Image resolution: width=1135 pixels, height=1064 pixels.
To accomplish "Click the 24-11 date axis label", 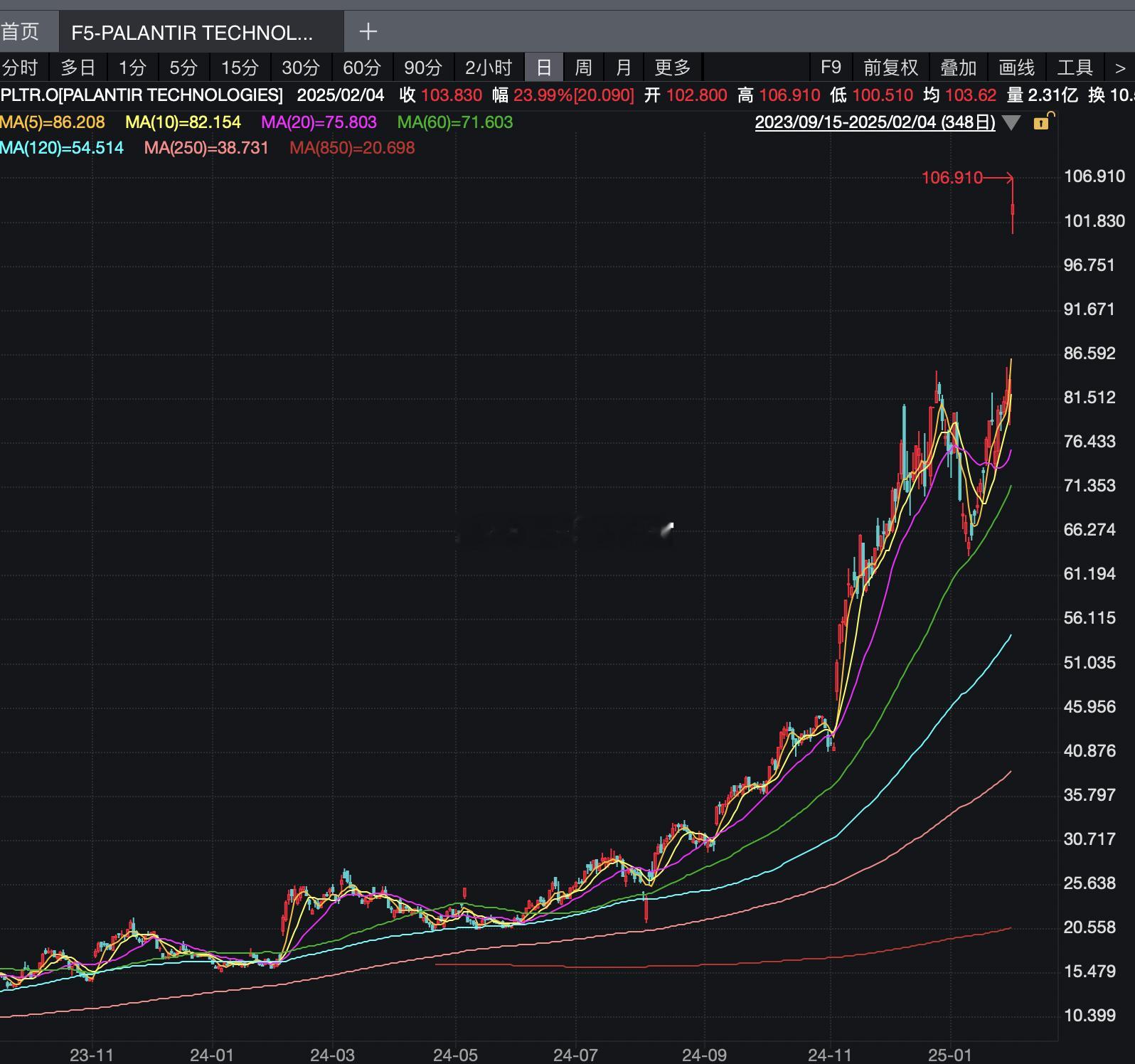I will [830, 1055].
